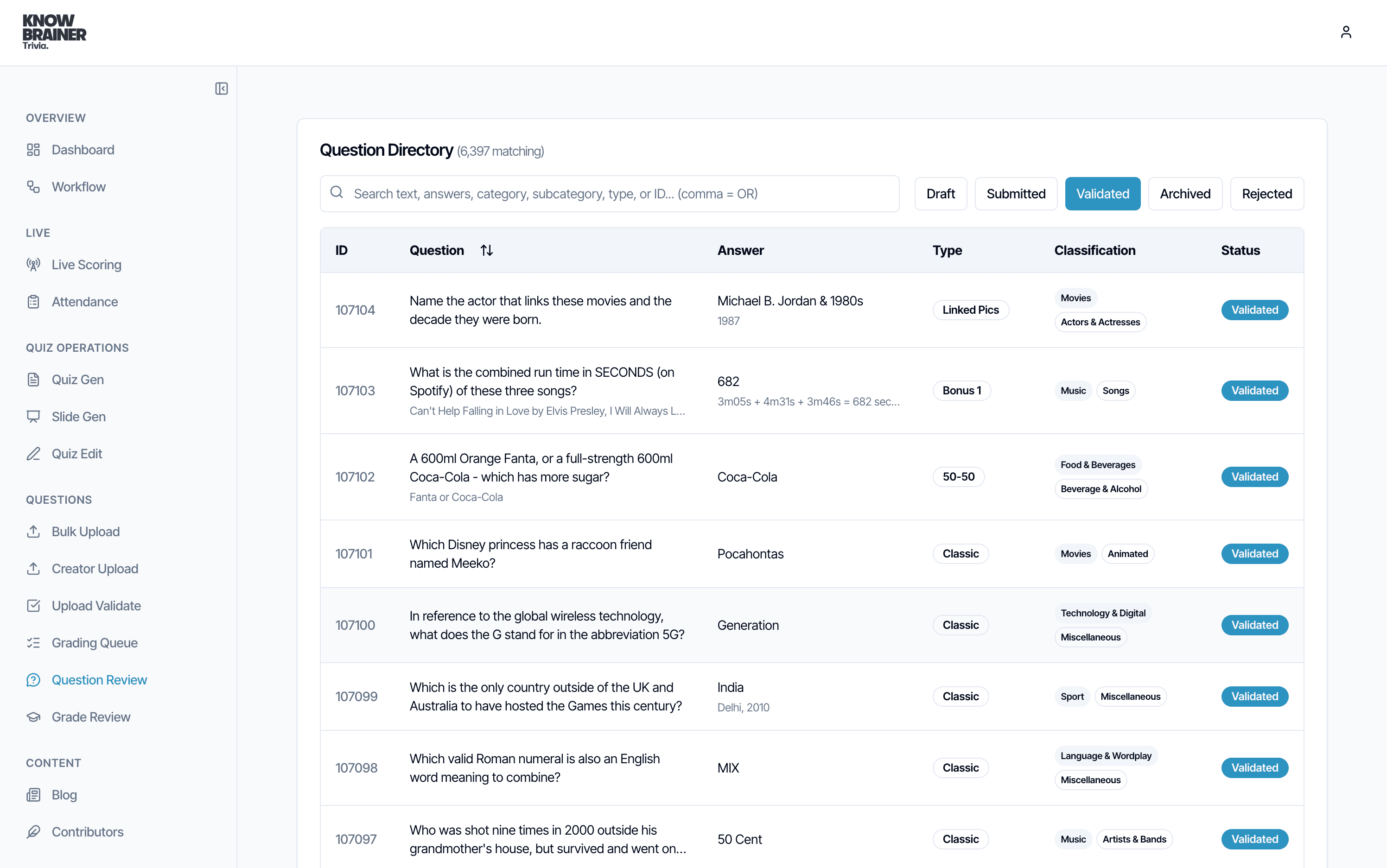The width and height of the screenshot is (1387, 868).
Task: Collapse the sidebar panel icon
Action: tap(221, 89)
